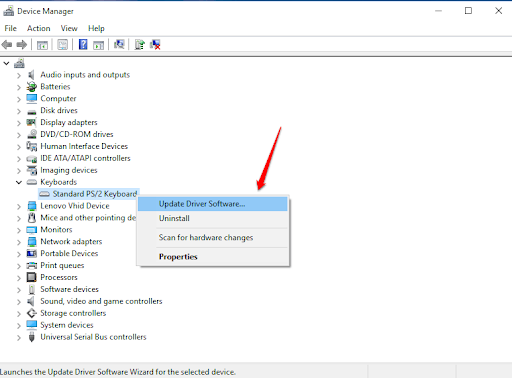
Task: Expand Audio inputs and outputs
Action: [19, 75]
